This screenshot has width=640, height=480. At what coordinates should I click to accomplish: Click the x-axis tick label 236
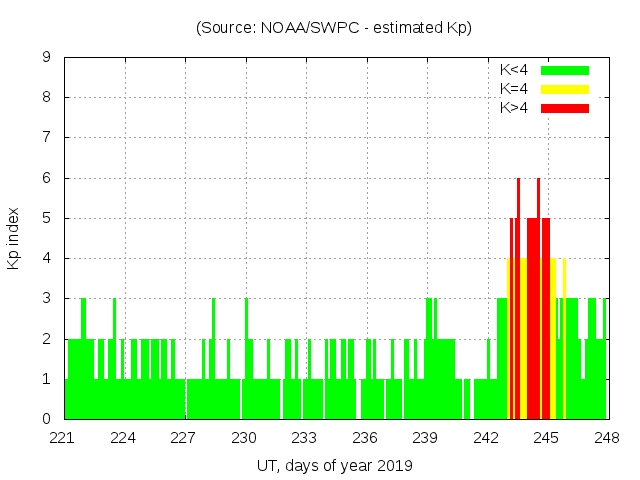point(365,438)
